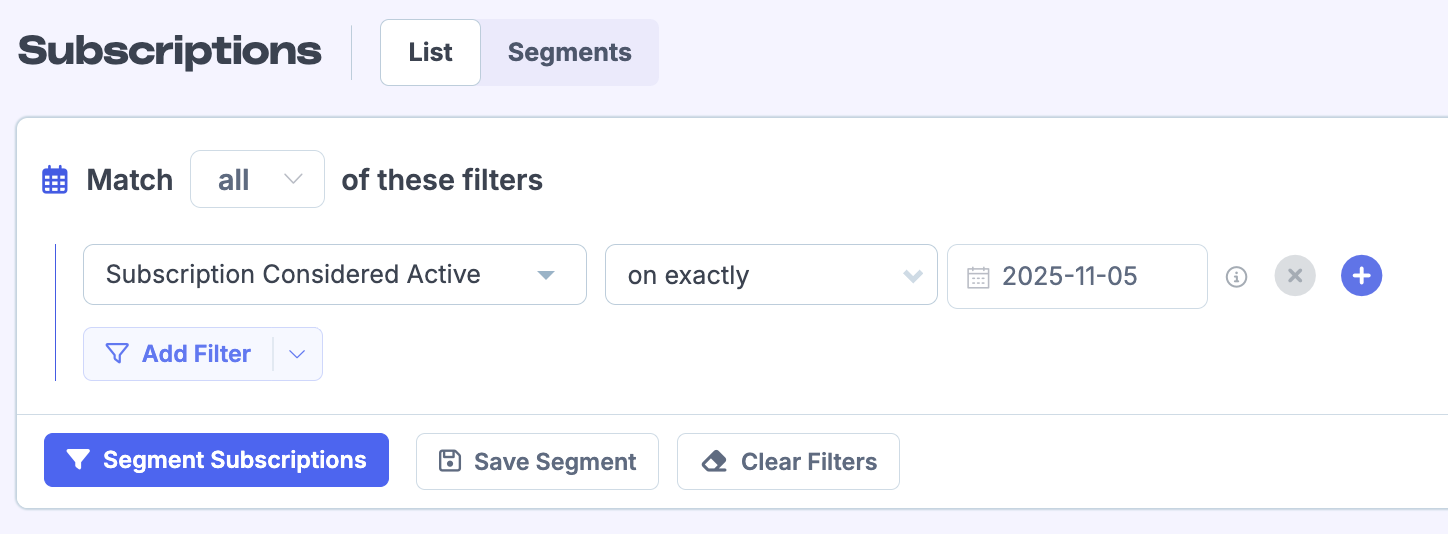Switch to the List tab

pos(430,53)
